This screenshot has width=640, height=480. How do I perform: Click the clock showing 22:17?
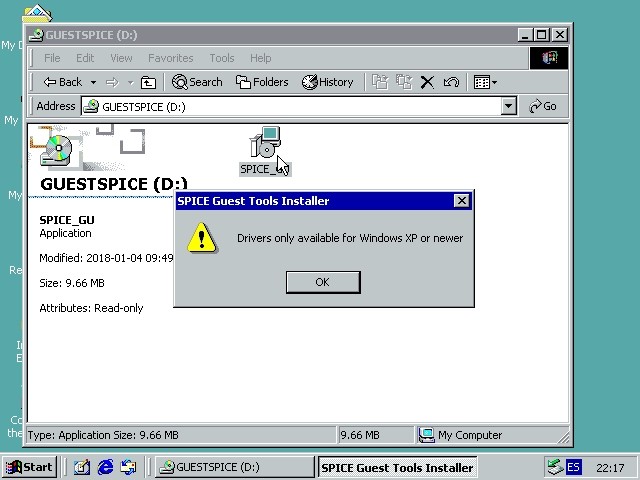tap(610, 468)
